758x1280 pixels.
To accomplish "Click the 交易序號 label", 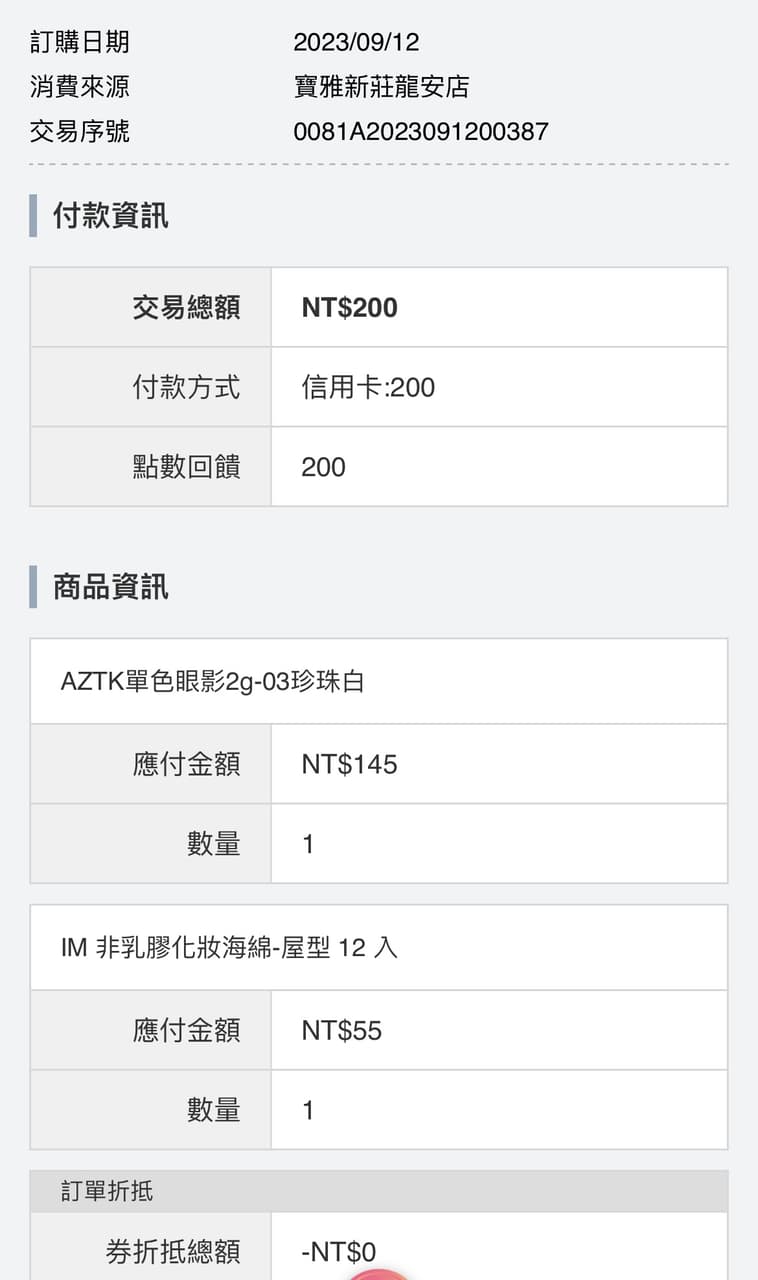I will [79, 131].
